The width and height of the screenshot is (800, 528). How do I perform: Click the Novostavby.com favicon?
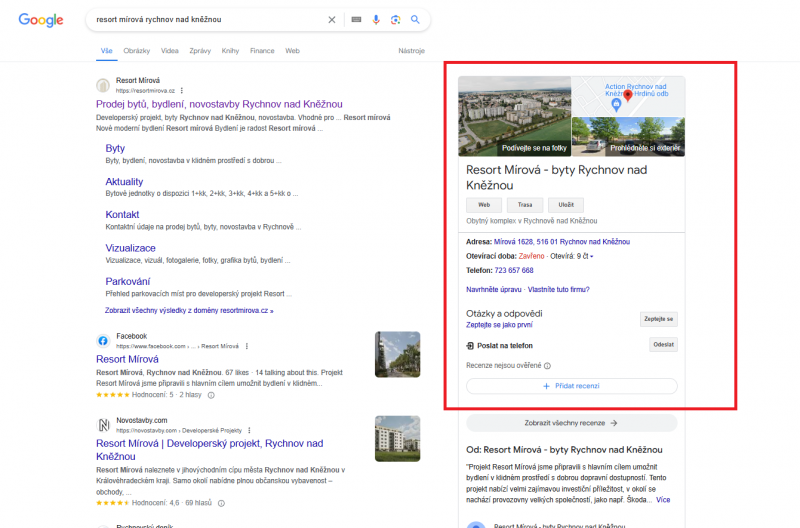pos(103,425)
